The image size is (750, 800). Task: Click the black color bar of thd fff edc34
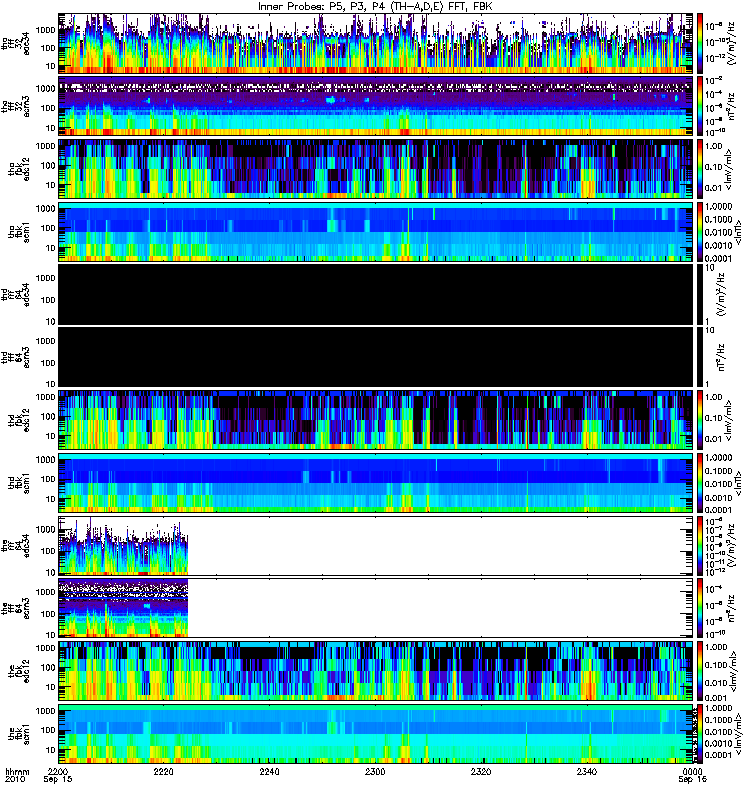coord(700,295)
